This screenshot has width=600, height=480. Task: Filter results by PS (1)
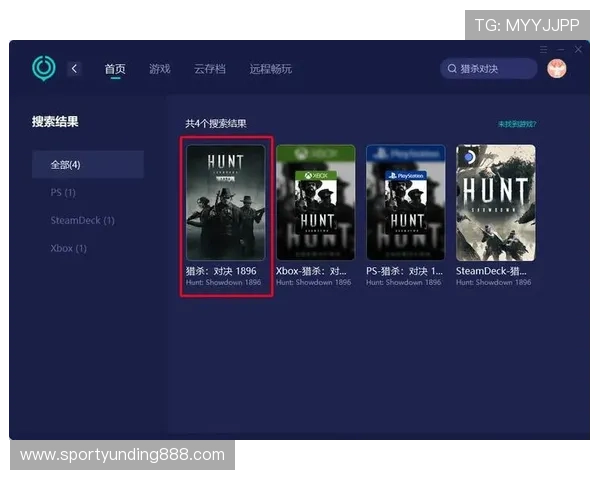[x=63, y=192]
